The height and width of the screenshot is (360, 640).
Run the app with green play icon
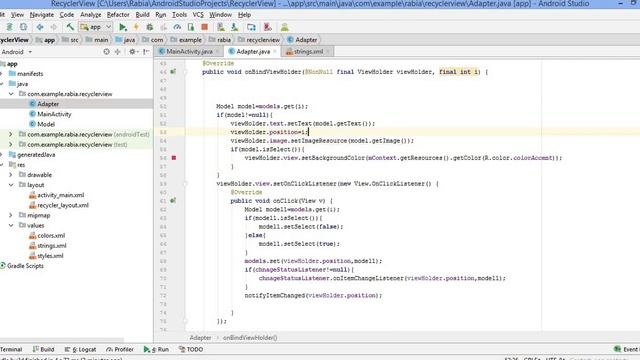(x=122, y=27)
